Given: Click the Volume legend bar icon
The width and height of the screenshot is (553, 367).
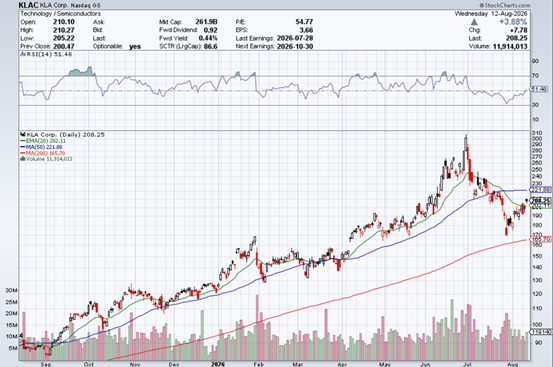Looking at the screenshot, I should (x=23, y=159).
